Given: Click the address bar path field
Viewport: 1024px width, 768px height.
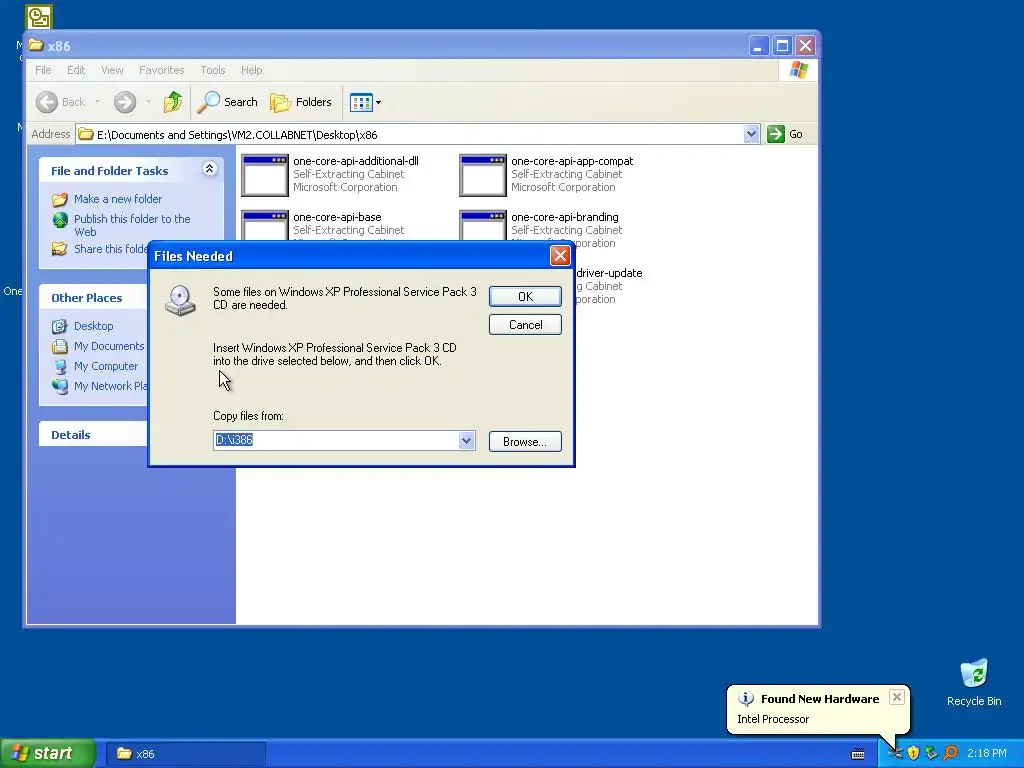Looking at the screenshot, I should pos(418,135).
